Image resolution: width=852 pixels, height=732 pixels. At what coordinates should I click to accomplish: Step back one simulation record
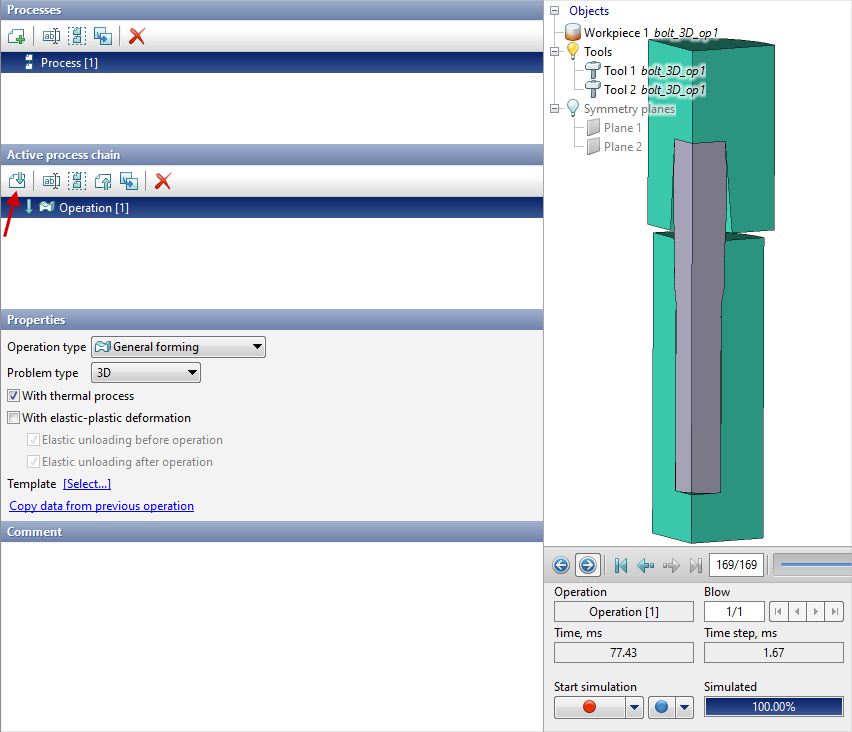[646, 565]
